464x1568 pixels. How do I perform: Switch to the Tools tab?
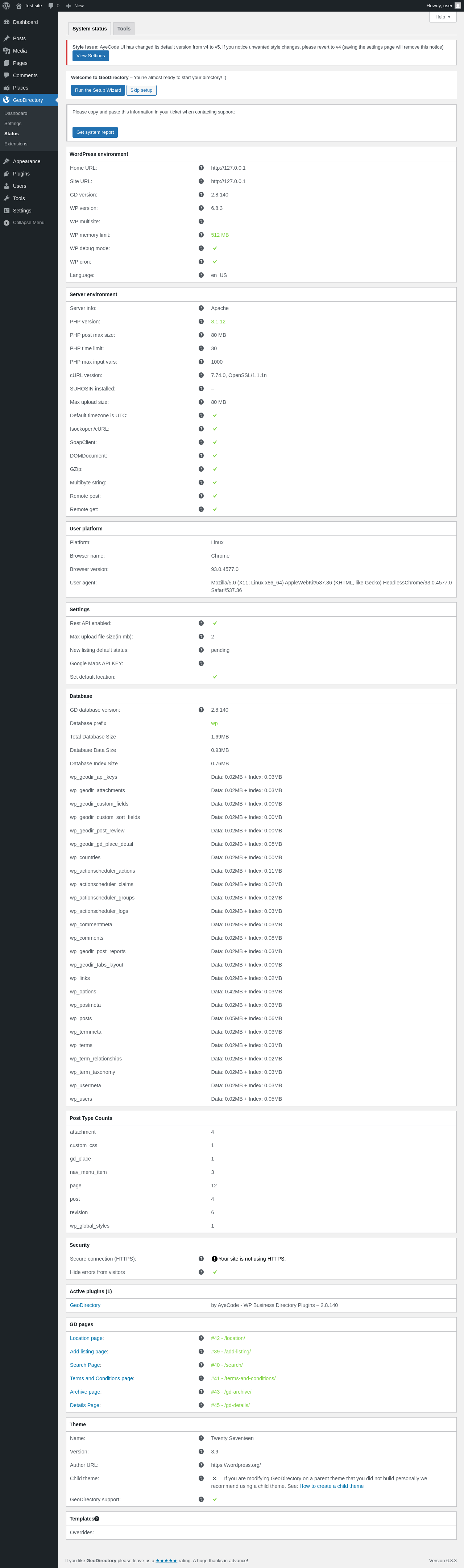124,29
